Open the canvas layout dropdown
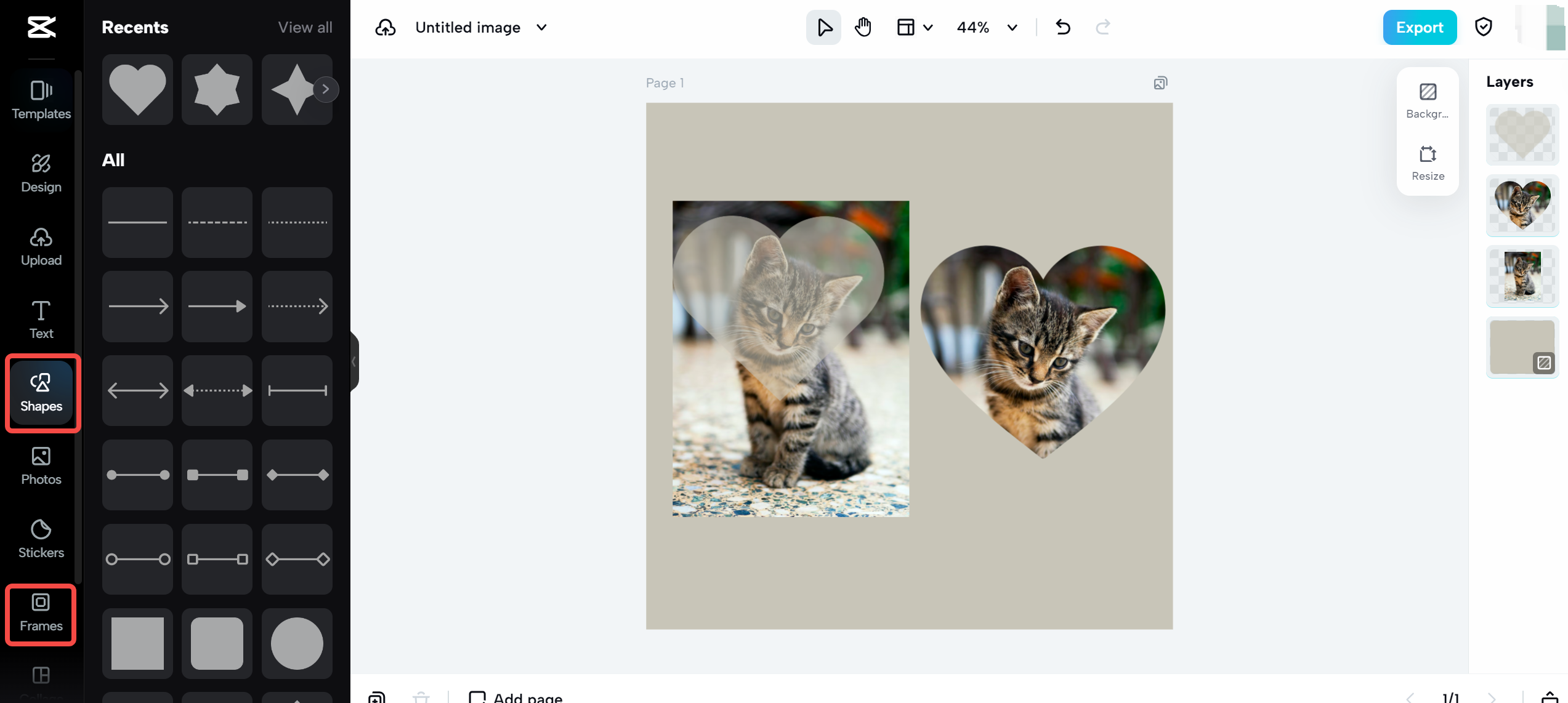 point(913,27)
